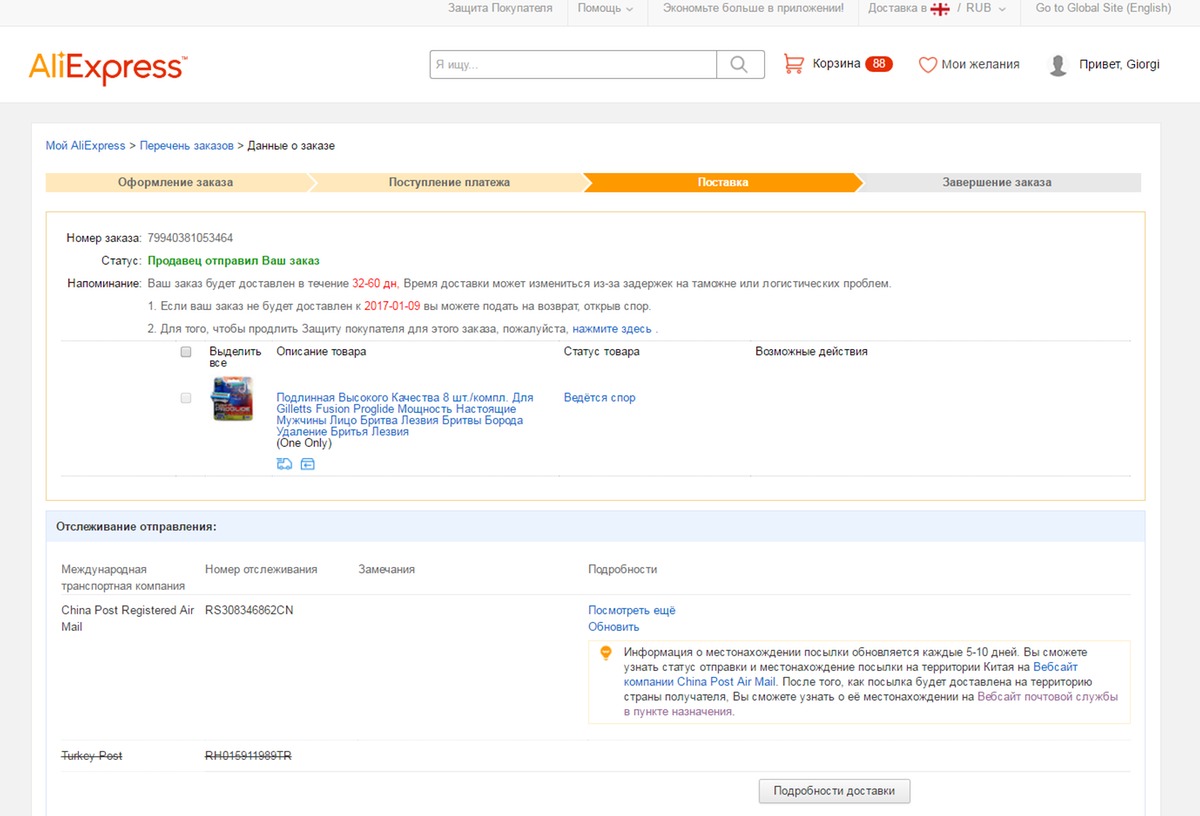
Task: Open 'Экономьте больше в приложении!' link
Action: [x=753, y=8]
